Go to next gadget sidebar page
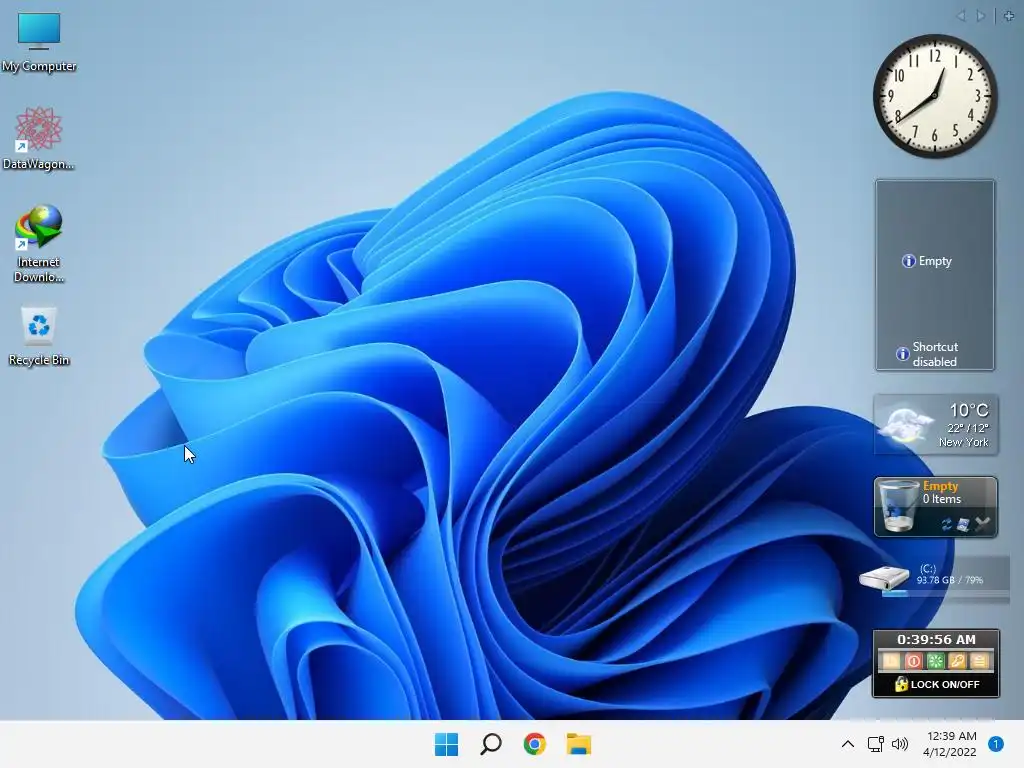 tap(980, 16)
